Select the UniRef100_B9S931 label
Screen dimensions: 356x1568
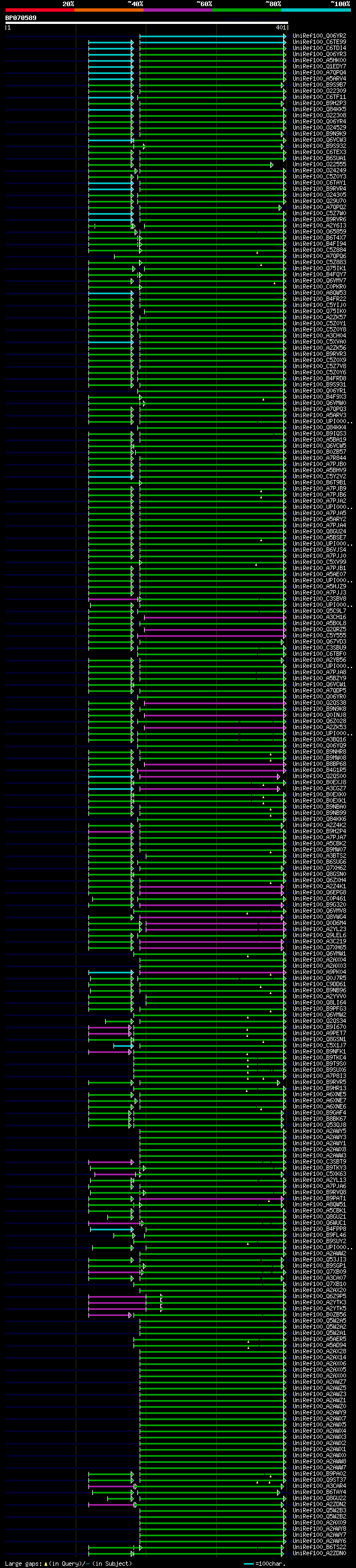tap(319, 385)
